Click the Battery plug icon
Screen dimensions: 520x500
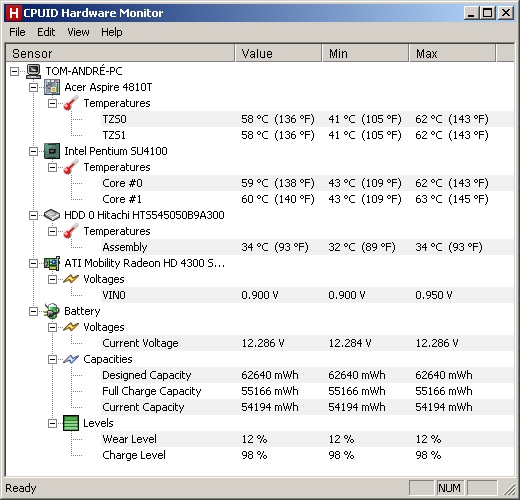(x=52, y=311)
